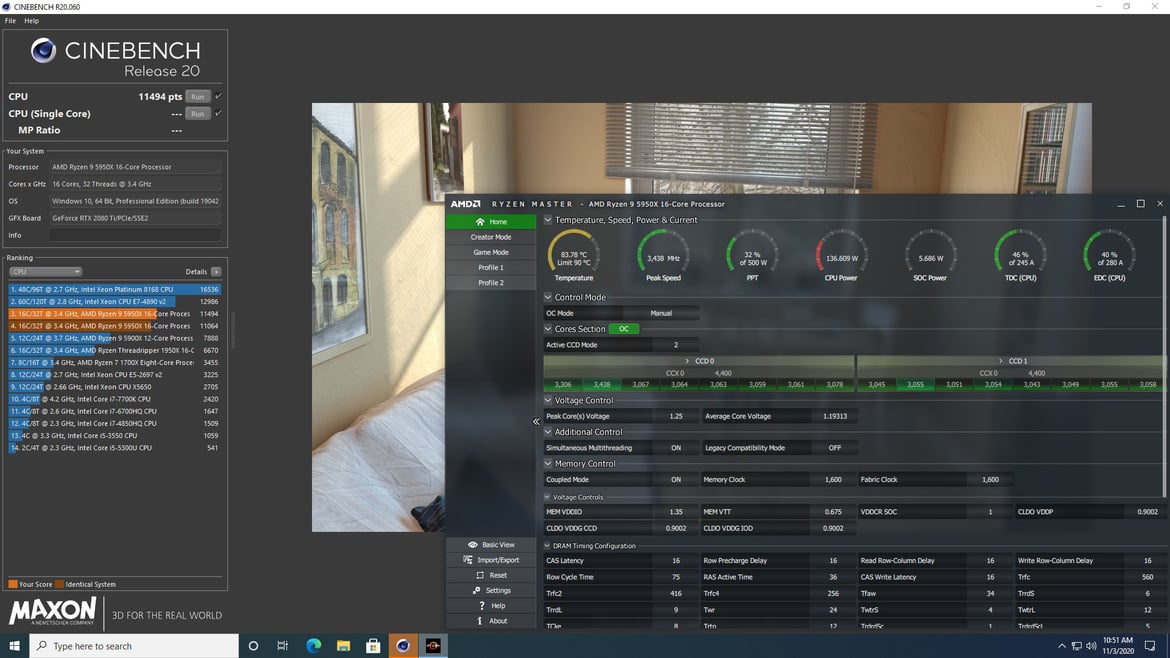
Task: Collapse the Voltage Controls subsection
Action: (x=547, y=497)
